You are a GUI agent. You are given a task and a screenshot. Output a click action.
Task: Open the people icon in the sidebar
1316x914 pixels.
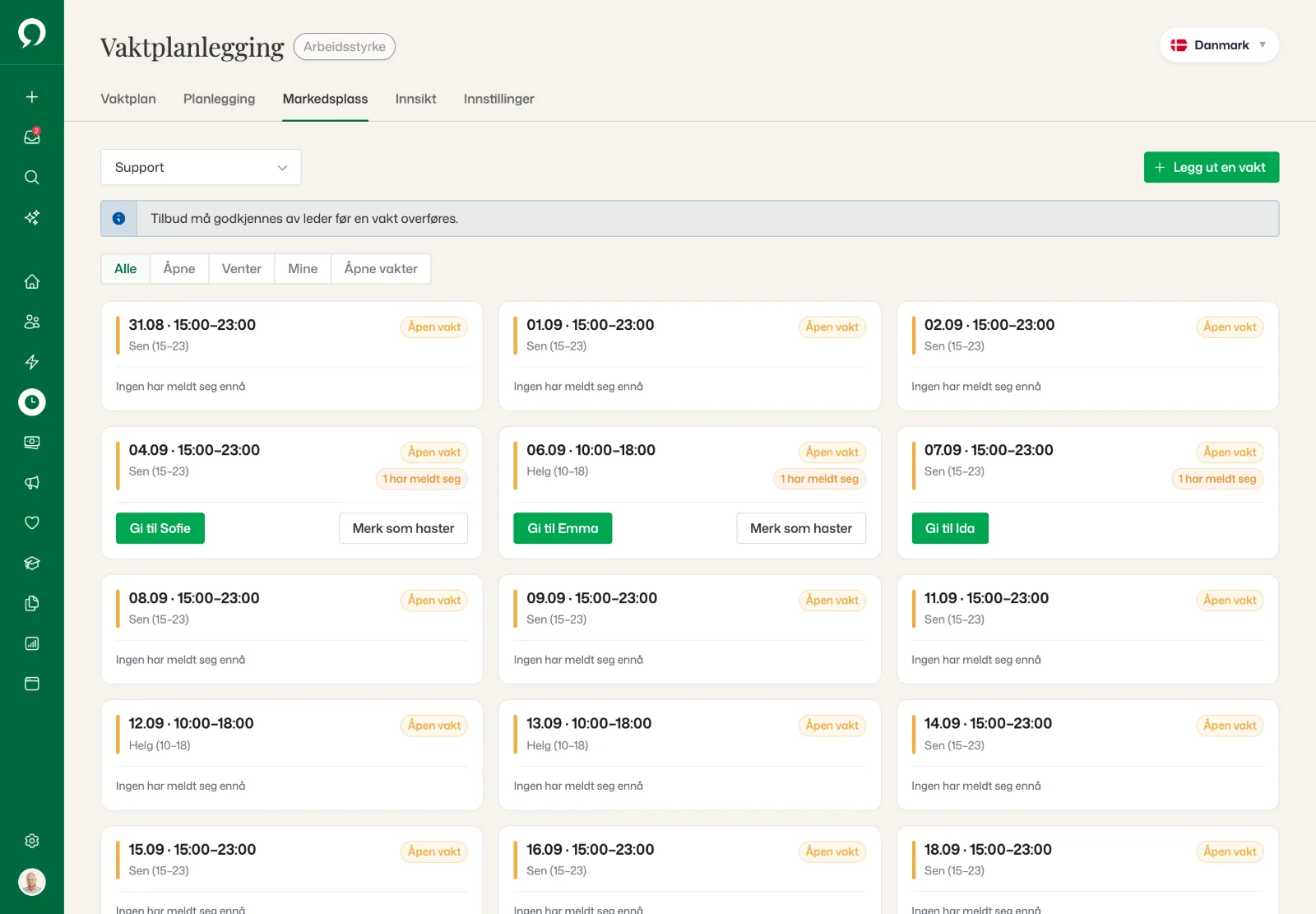(32, 322)
